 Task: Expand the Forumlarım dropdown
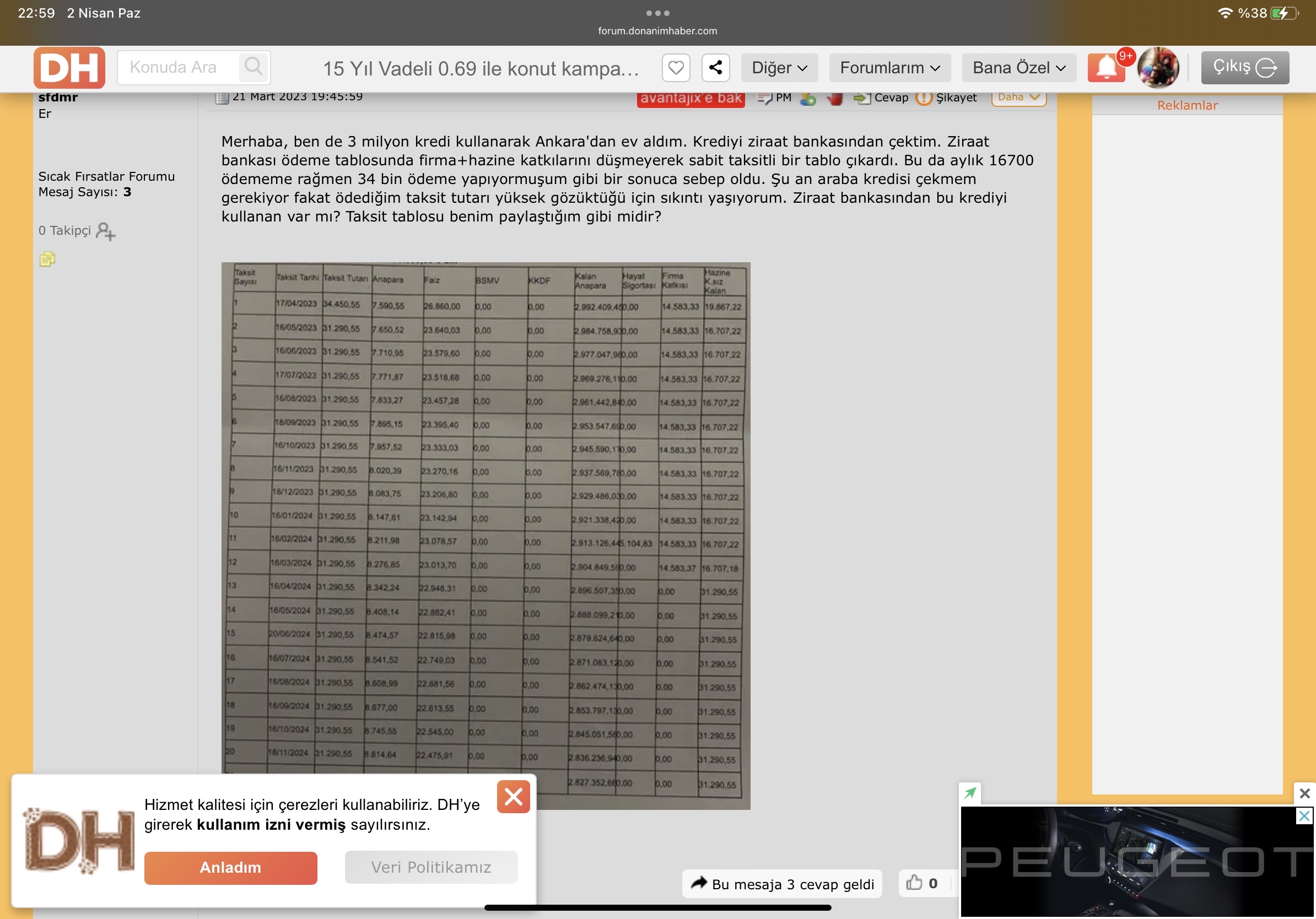[x=890, y=68]
